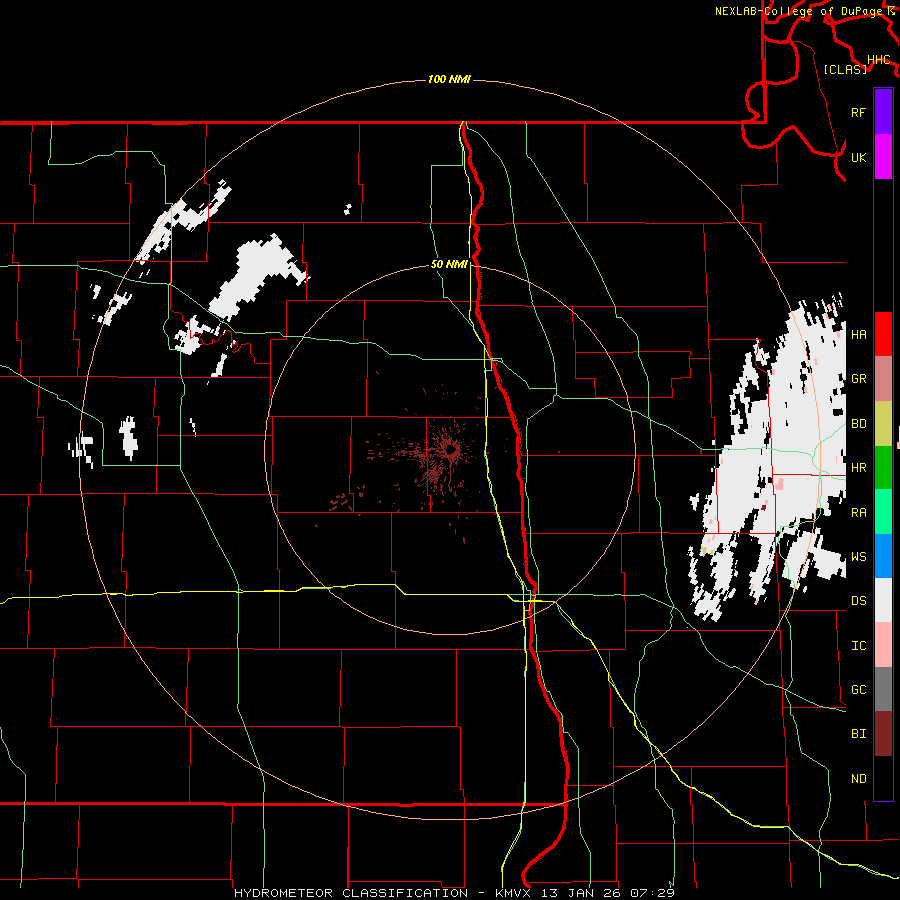Select the GC gray legend swatch
Screen dimensions: 900x900
883,689
